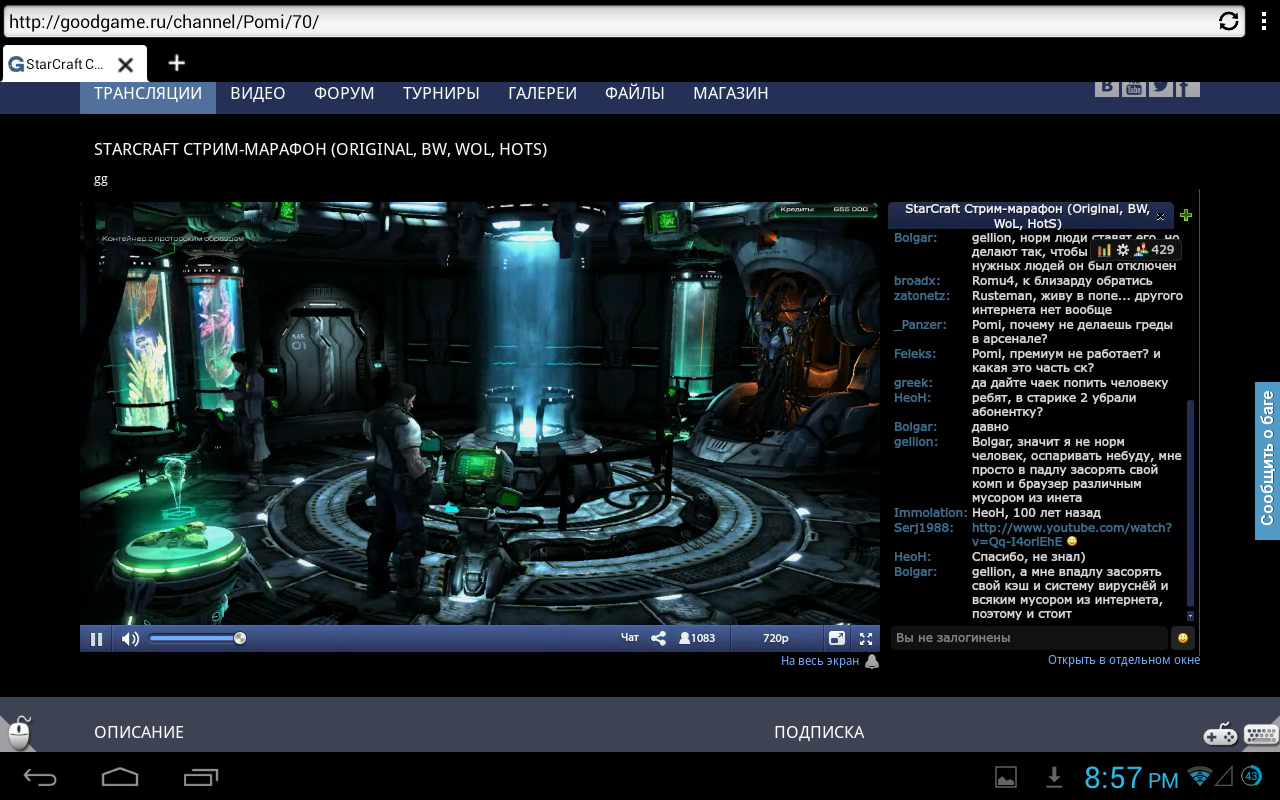Click the battery 43 indicator
This screenshot has width=1280, height=800.
pyautogui.click(x=1251, y=776)
